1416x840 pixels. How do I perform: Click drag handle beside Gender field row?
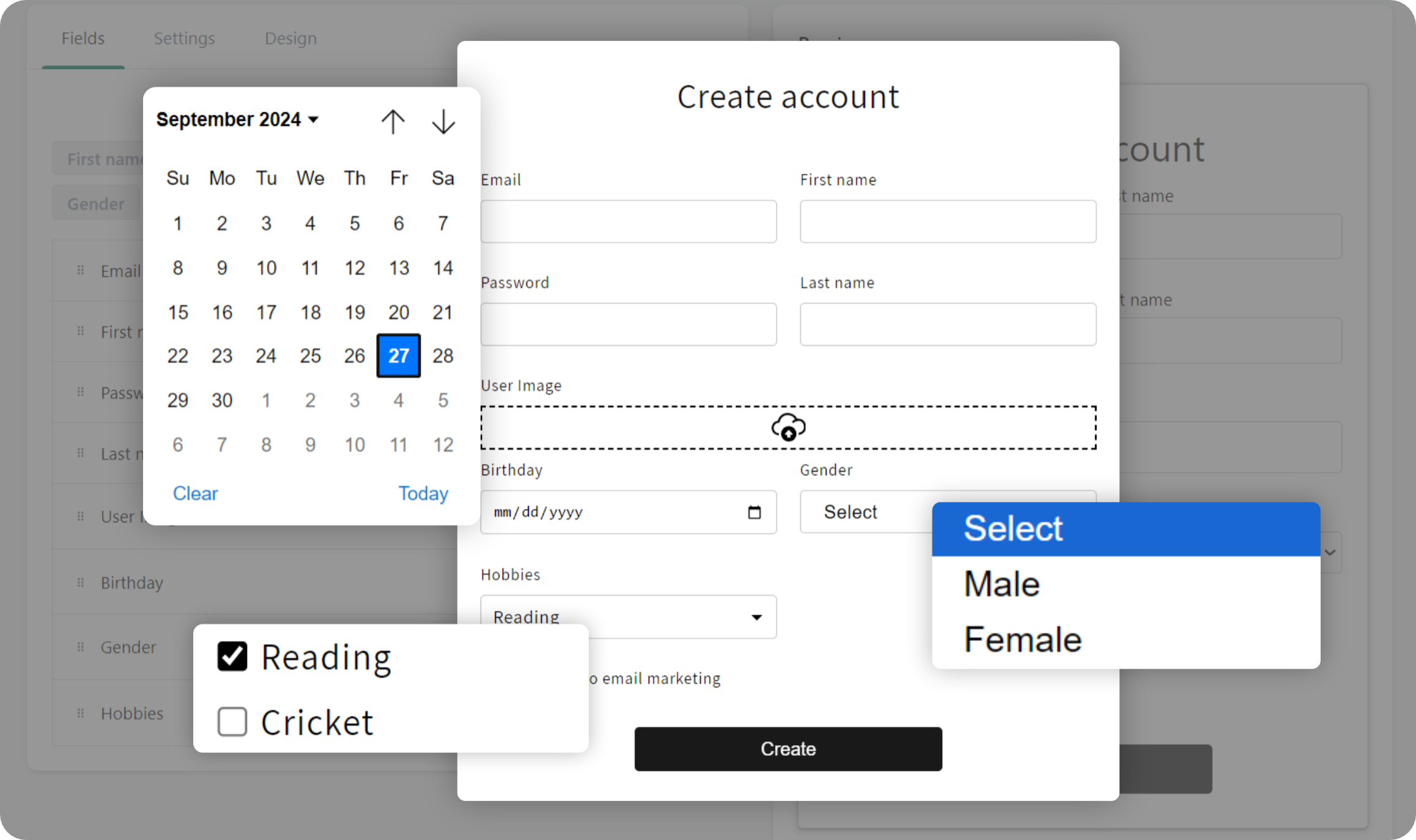pyautogui.click(x=81, y=647)
